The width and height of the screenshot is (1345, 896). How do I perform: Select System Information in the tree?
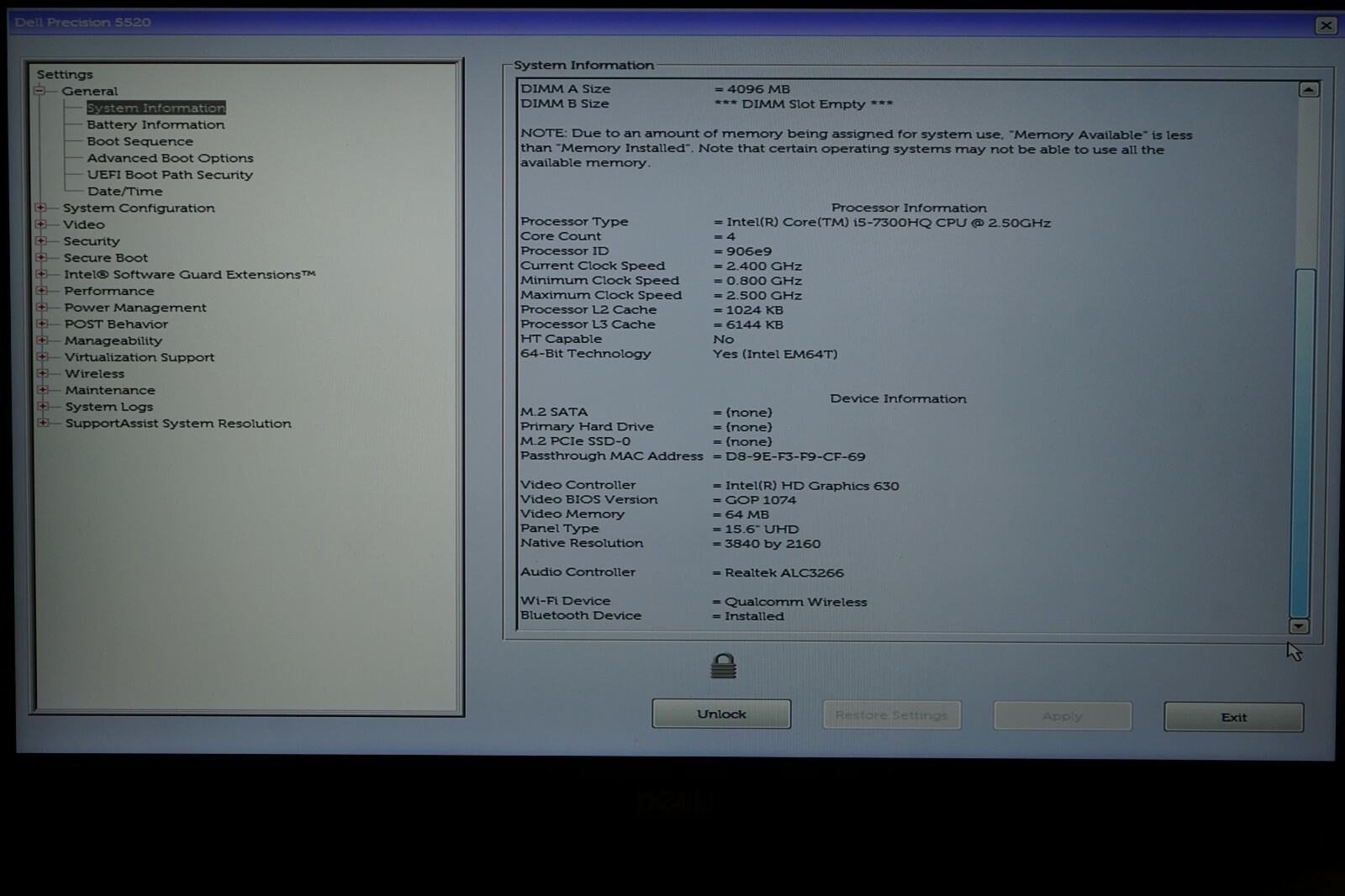coord(156,108)
